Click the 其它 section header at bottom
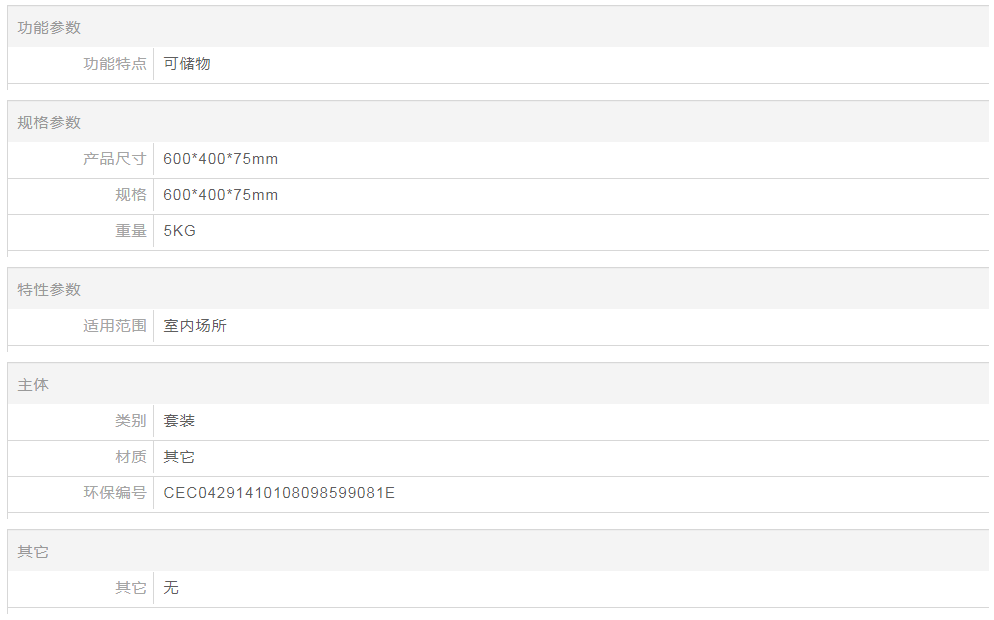The image size is (994, 620). click(x=33, y=552)
